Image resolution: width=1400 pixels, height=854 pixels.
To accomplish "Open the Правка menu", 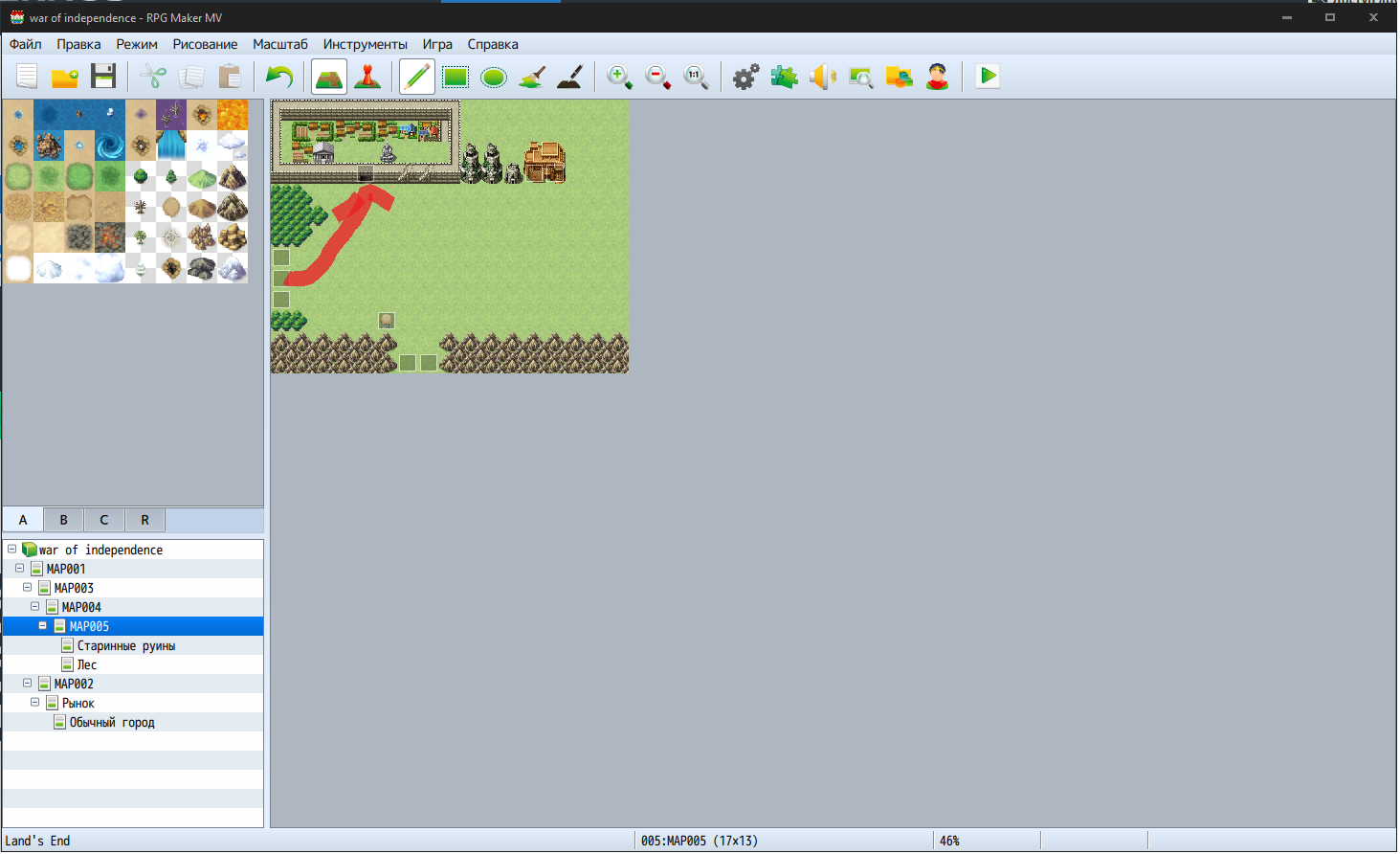I will 78,44.
